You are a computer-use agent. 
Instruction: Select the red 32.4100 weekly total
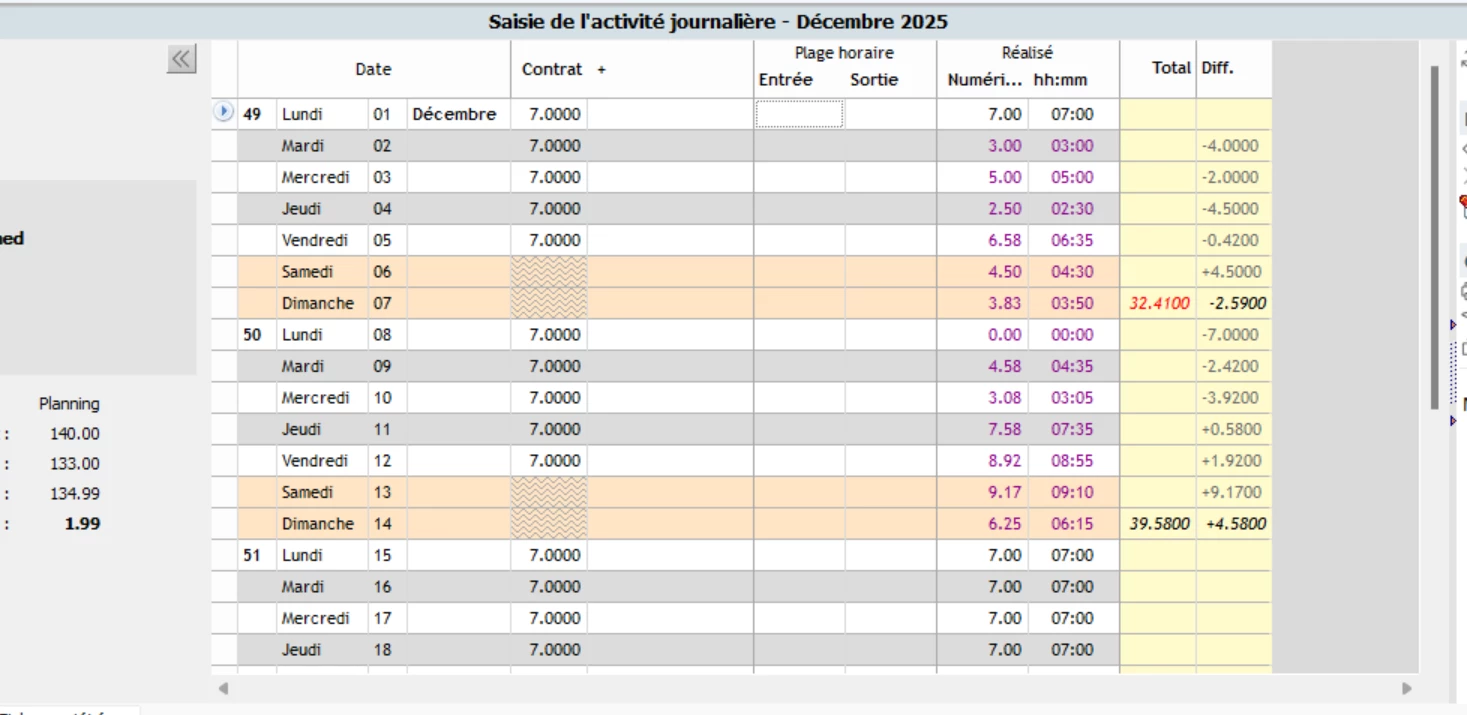coord(1159,303)
